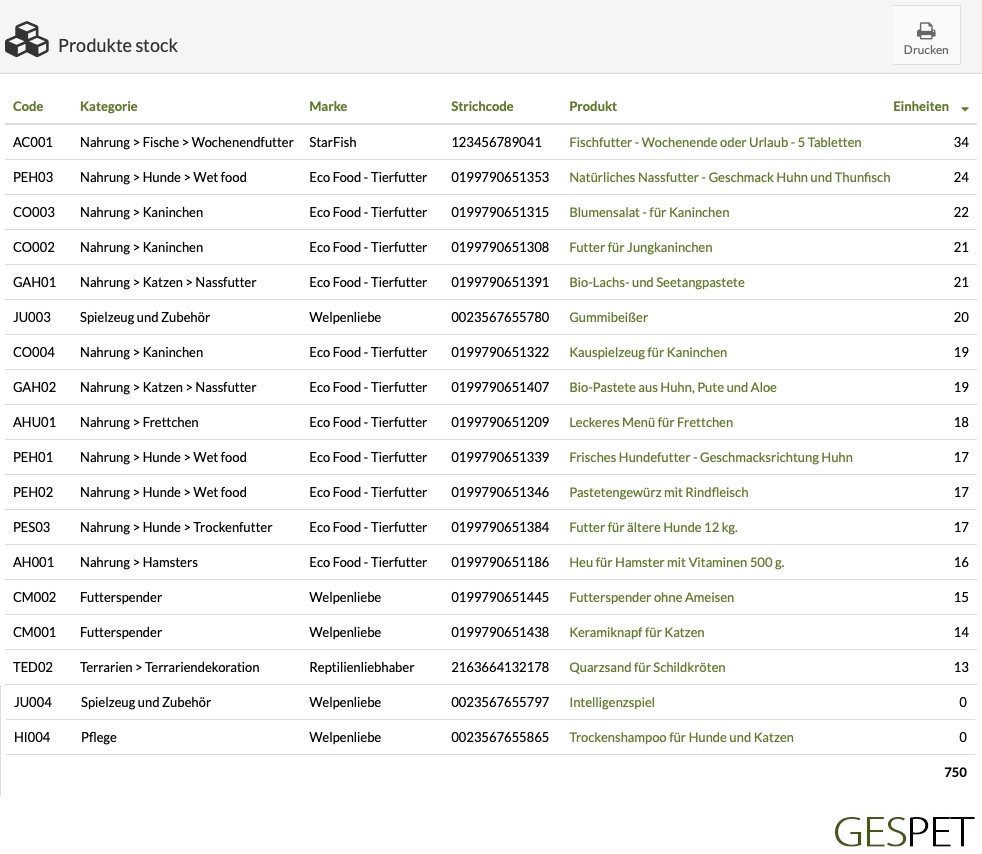
Task: Click category Nahrung > Hamsters
Action: tap(139, 563)
